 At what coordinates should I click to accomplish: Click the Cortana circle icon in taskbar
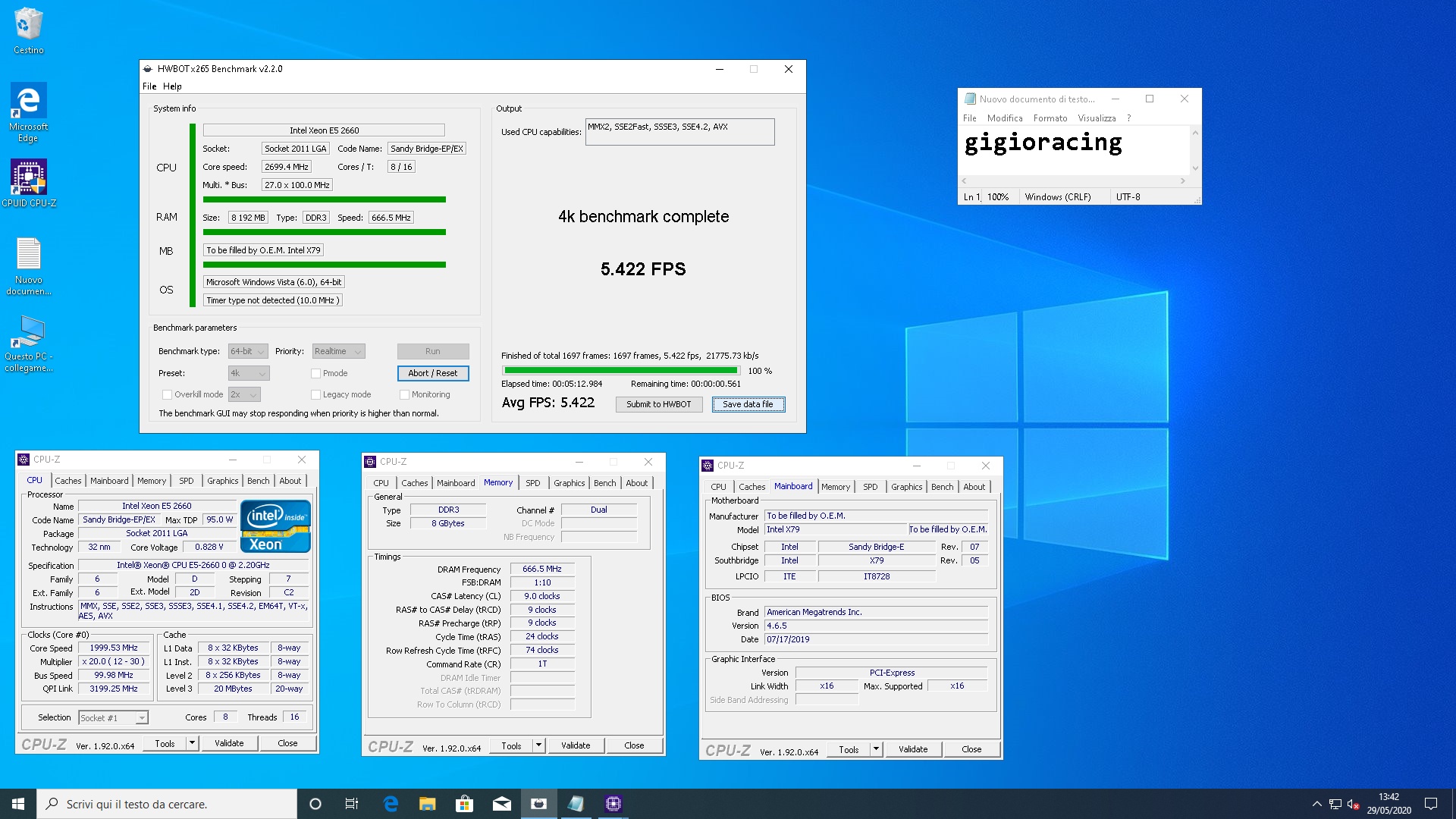pos(315,804)
